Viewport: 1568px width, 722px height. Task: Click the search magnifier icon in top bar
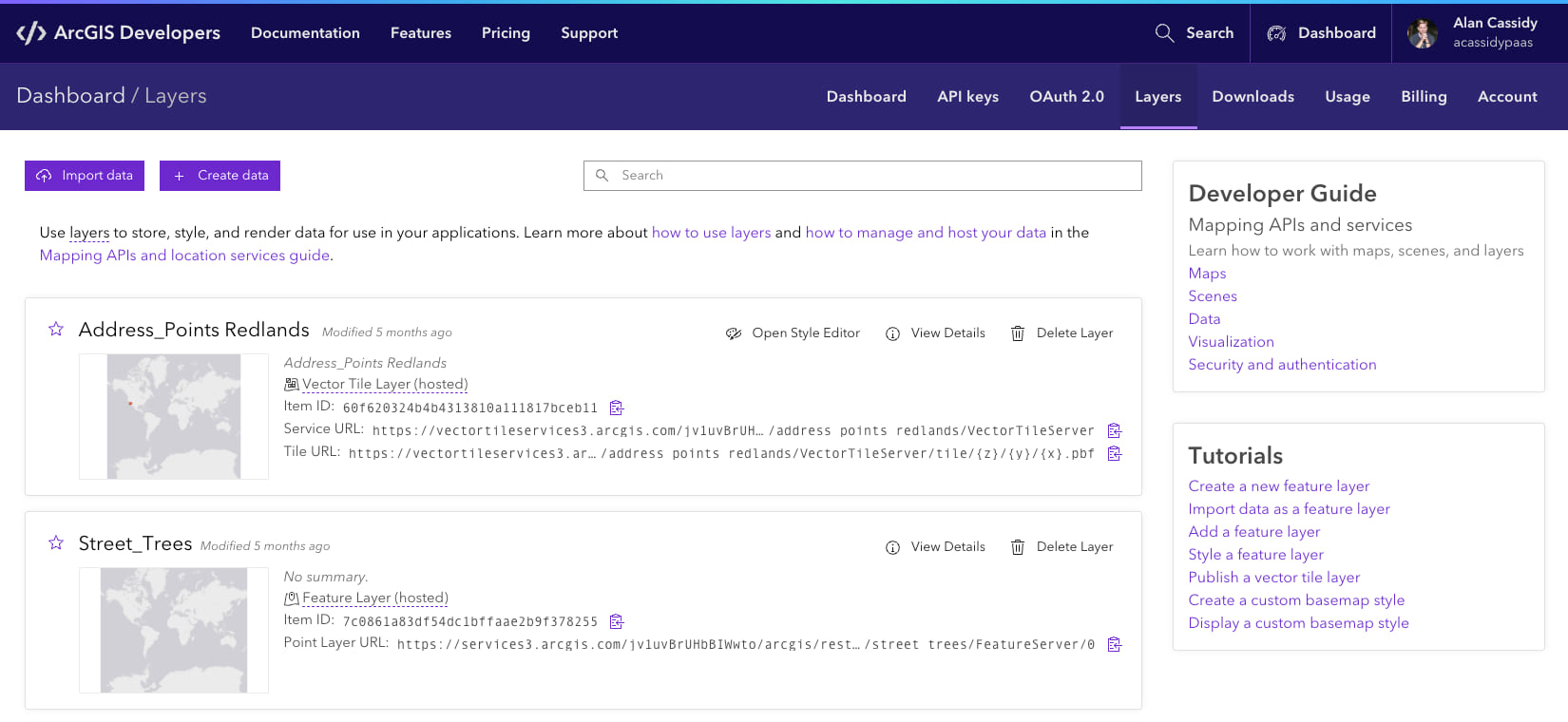click(x=1164, y=32)
